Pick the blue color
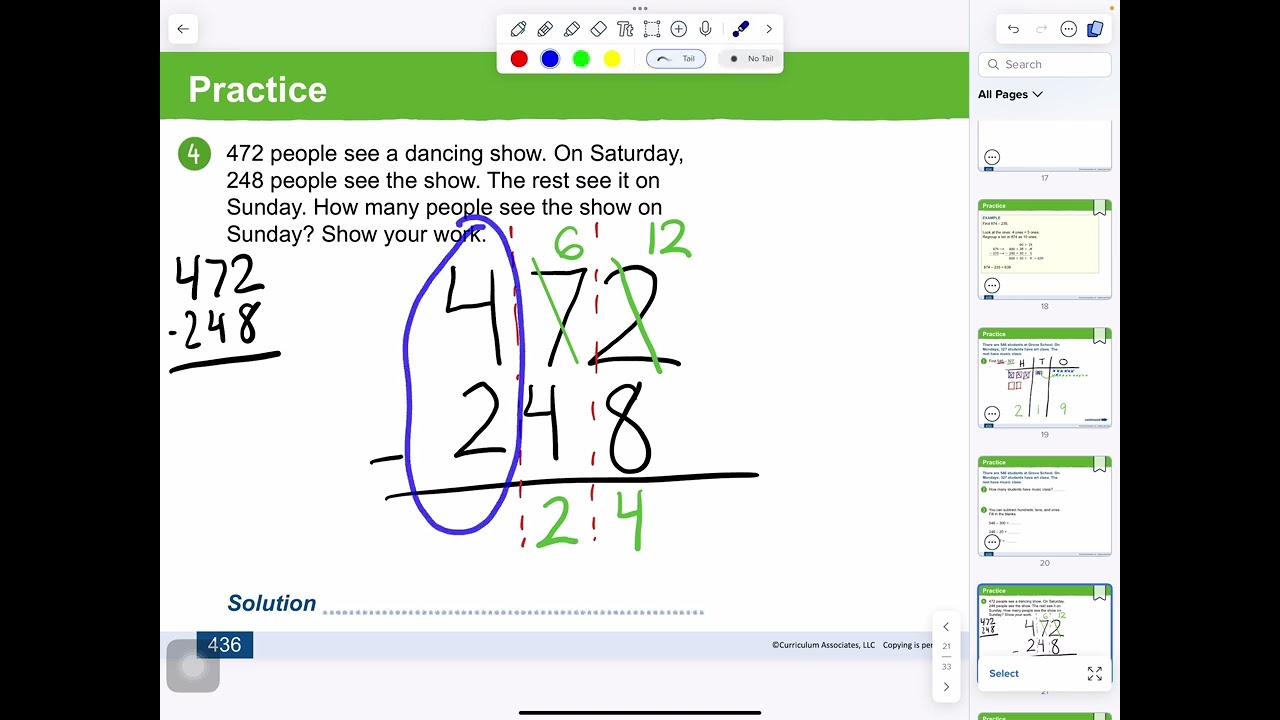This screenshot has height=720, width=1280. point(550,59)
